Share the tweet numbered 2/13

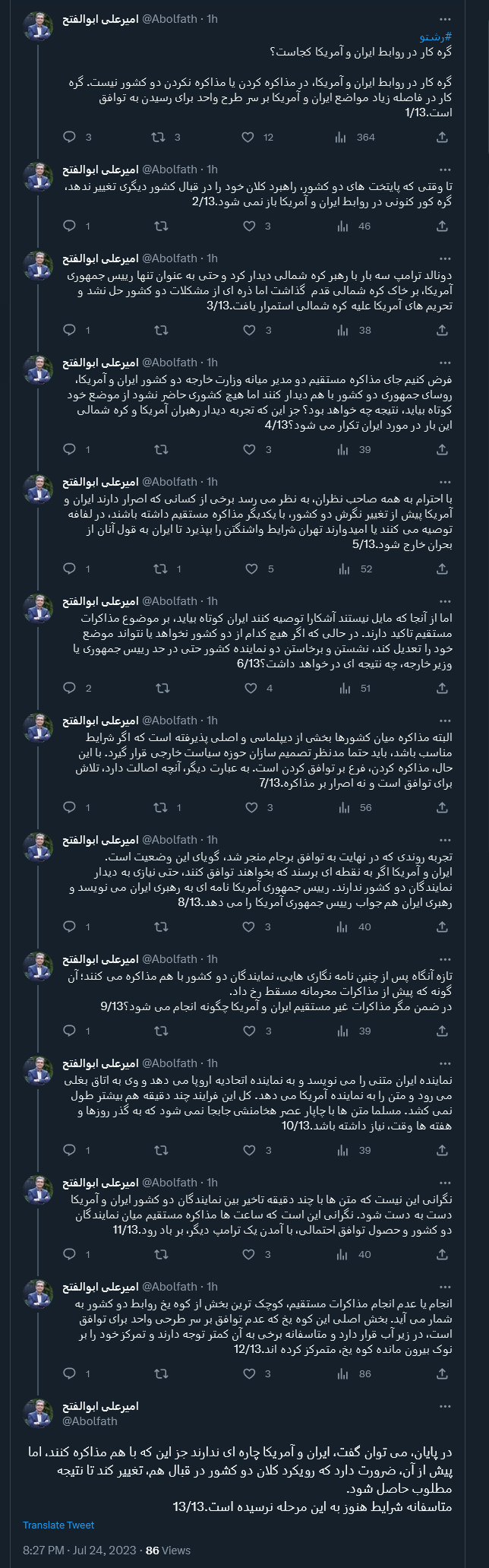(x=443, y=226)
